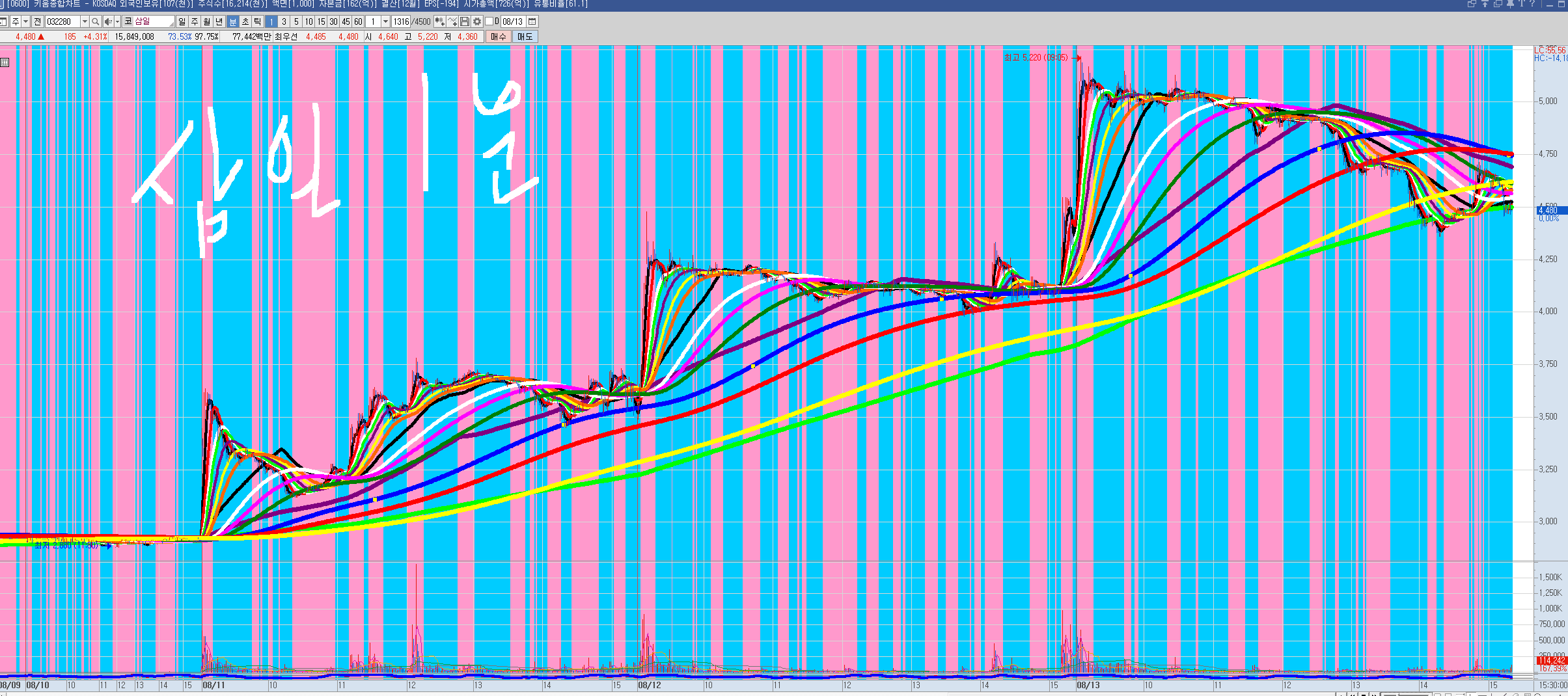Click the 08/12 date label on time axis
The image size is (1568, 696).
[650, 685]
